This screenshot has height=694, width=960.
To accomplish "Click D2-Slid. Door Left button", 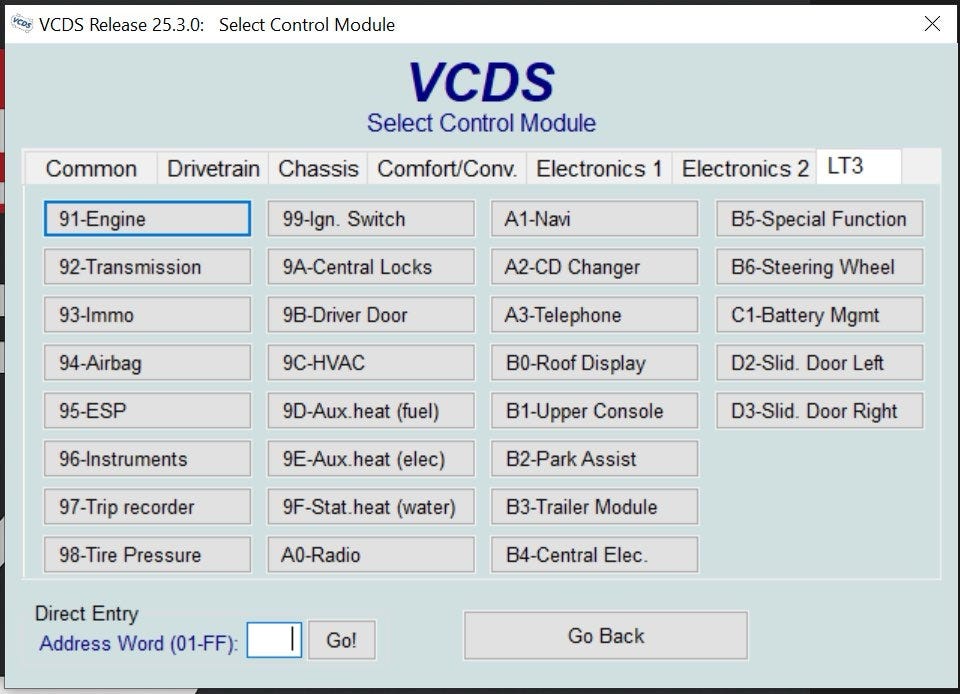I will tap(820, 362).
